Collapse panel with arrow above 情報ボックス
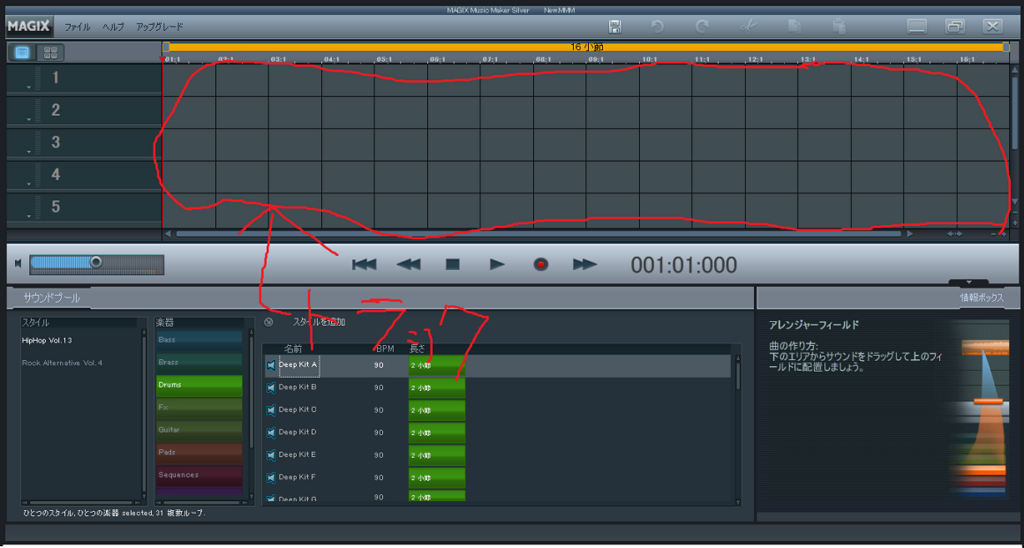This screenshot has width=1024, height=548. point(968,283)
